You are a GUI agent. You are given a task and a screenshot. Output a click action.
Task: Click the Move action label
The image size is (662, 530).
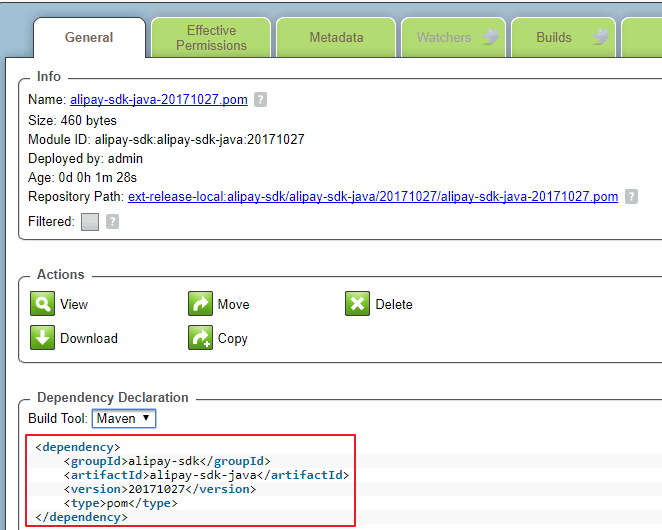(x=233, y=304)
